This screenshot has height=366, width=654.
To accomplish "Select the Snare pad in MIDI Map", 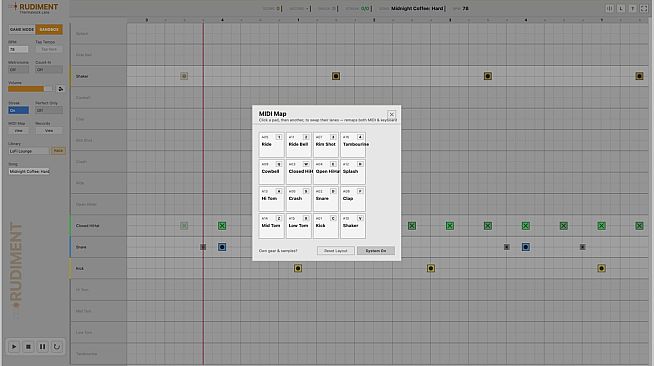I will pyautogui.click(x=326, y=199).
